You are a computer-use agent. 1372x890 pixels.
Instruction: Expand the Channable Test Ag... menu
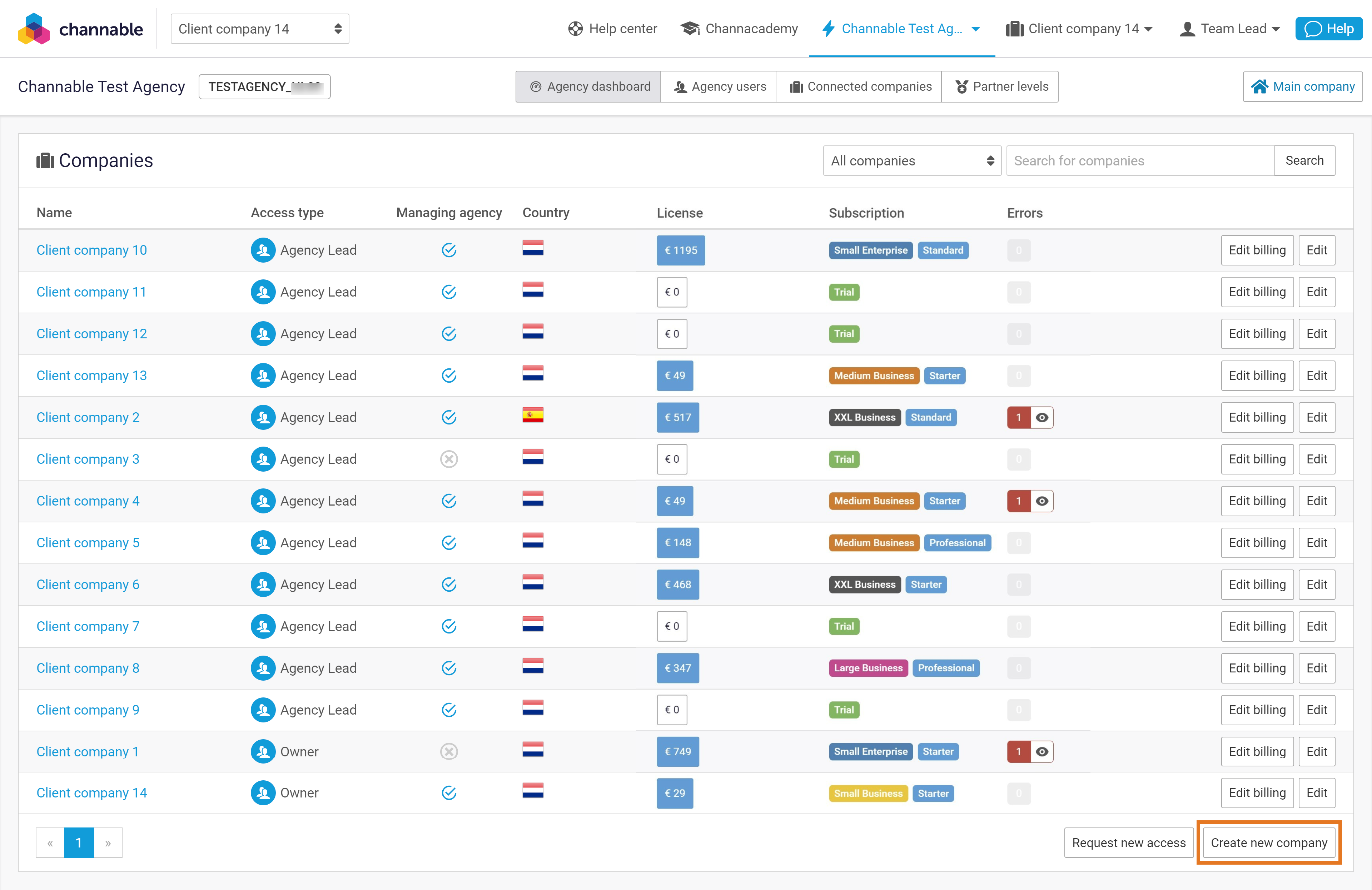[x=901, y=29]
